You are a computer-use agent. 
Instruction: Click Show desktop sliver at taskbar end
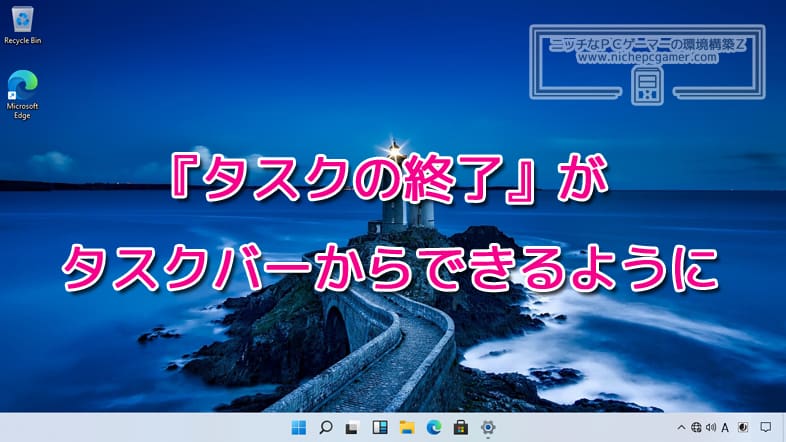(783, 427)
